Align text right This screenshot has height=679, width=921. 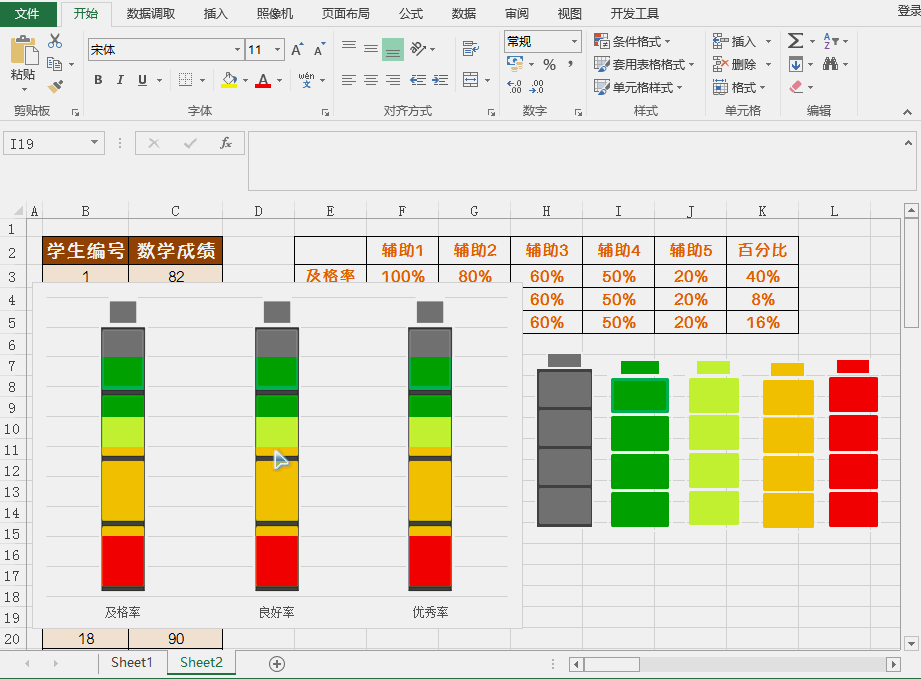click(x=393, y=80)
